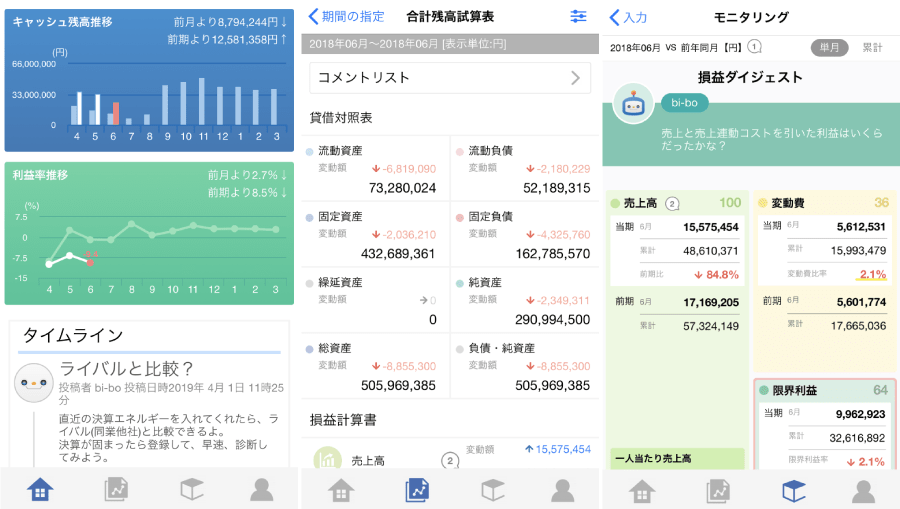This screenshot has width=900, height=509.
Task: Tap the 2018年06月〜2018年06月 period bar
Action: coord(450,44)
